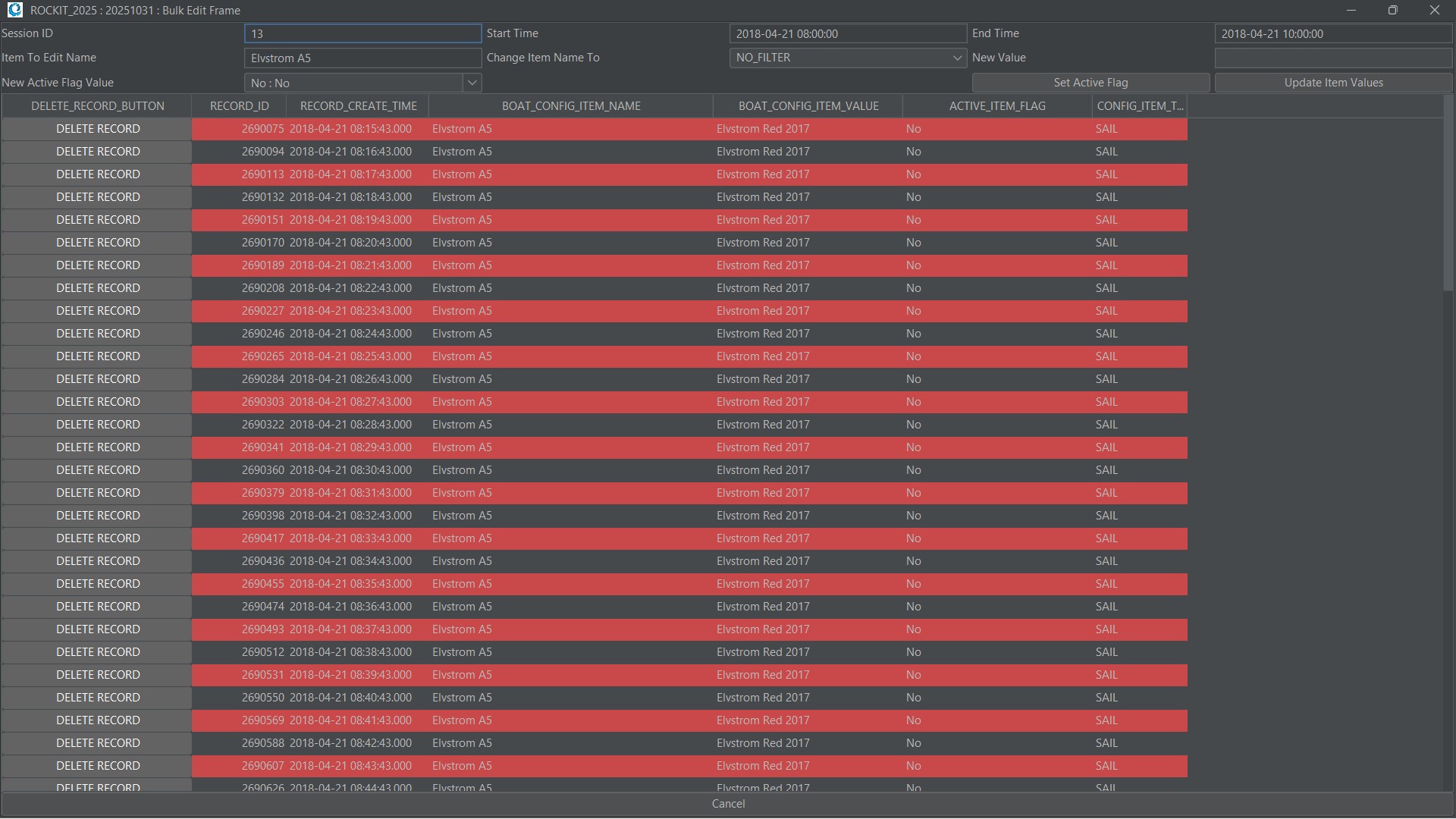The height and width of the screenshot is (819, 1456).
Task: Click the ROCKIT app icon in title bar
Action: tap(14, 10)
